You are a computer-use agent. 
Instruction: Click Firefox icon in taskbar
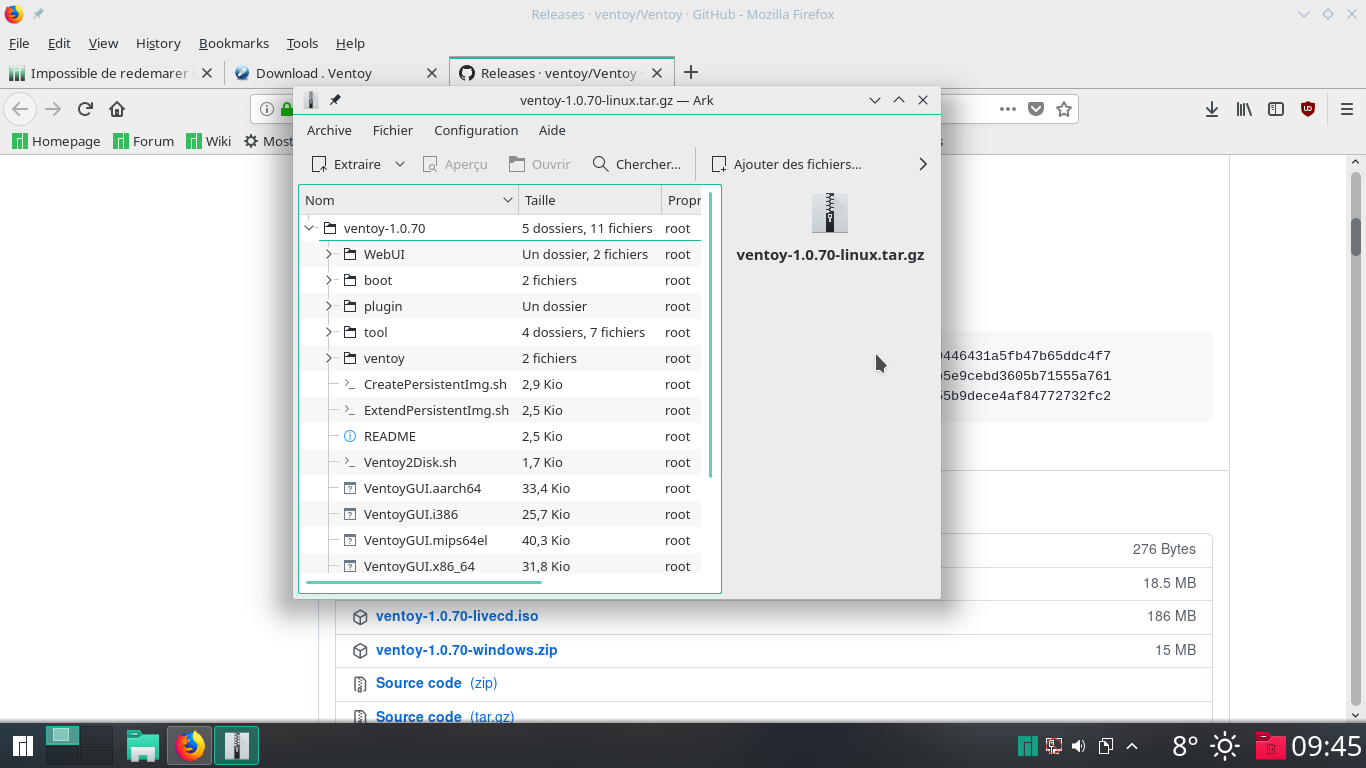[189, 746]
